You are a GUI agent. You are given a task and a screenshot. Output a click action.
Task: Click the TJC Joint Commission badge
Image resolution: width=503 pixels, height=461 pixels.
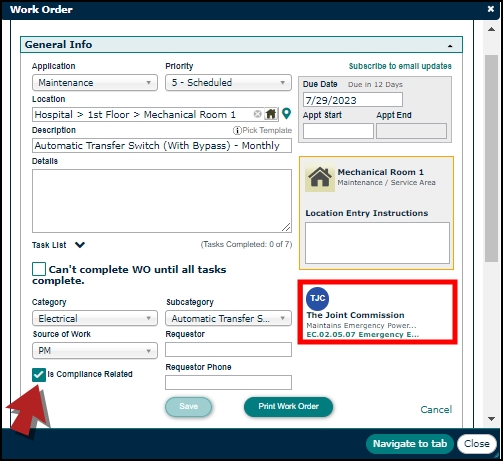317,298
